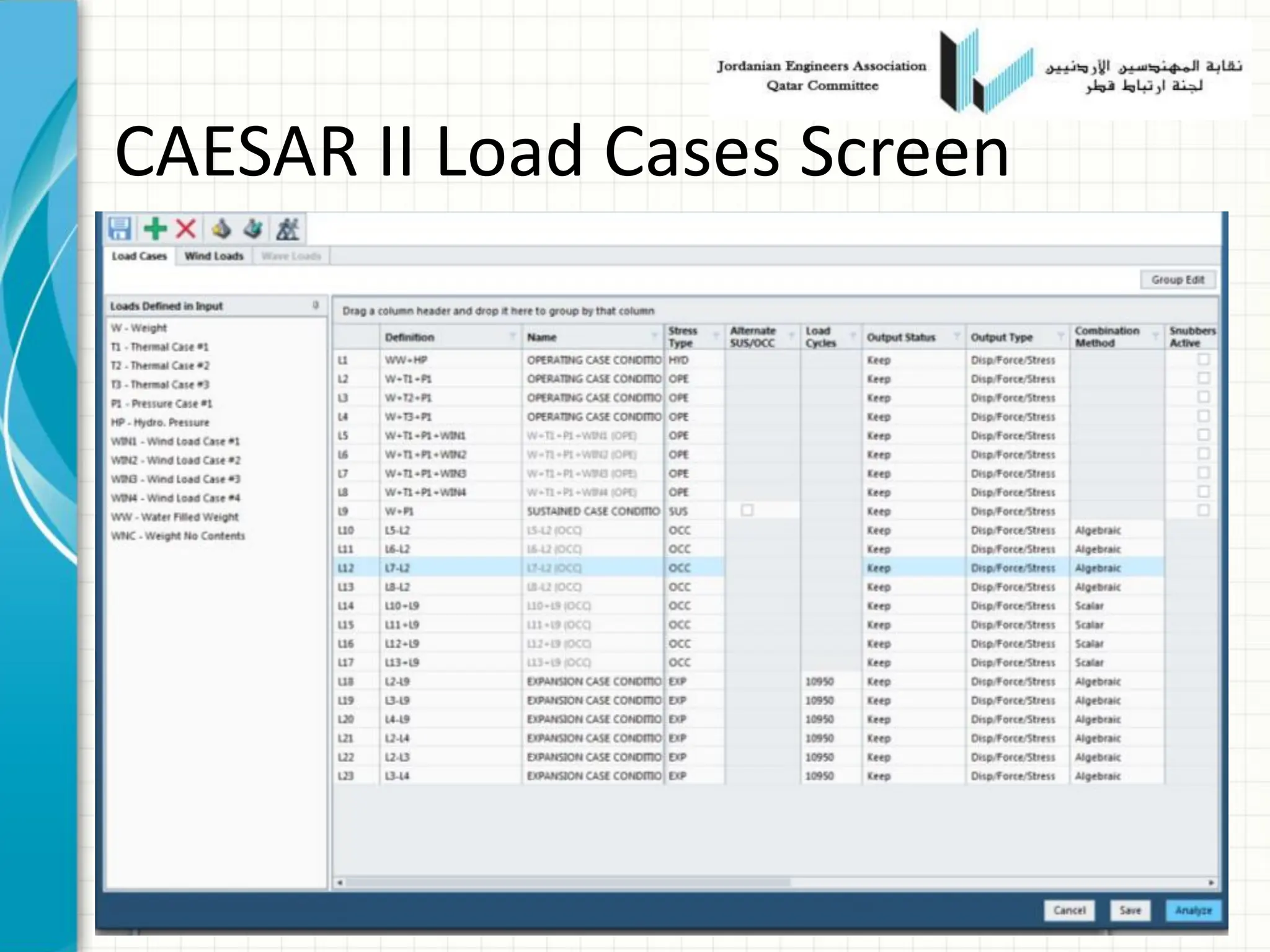Click Output Status Keep for L5

(913, 436)
